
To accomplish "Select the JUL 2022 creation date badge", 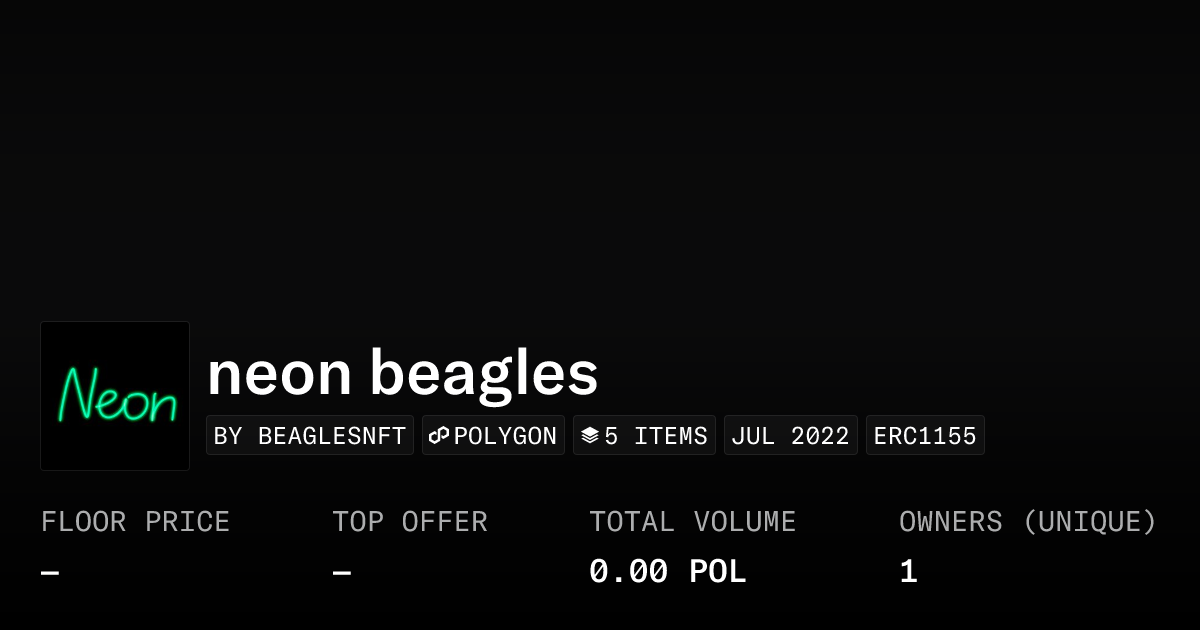I will tap(790, 436).
